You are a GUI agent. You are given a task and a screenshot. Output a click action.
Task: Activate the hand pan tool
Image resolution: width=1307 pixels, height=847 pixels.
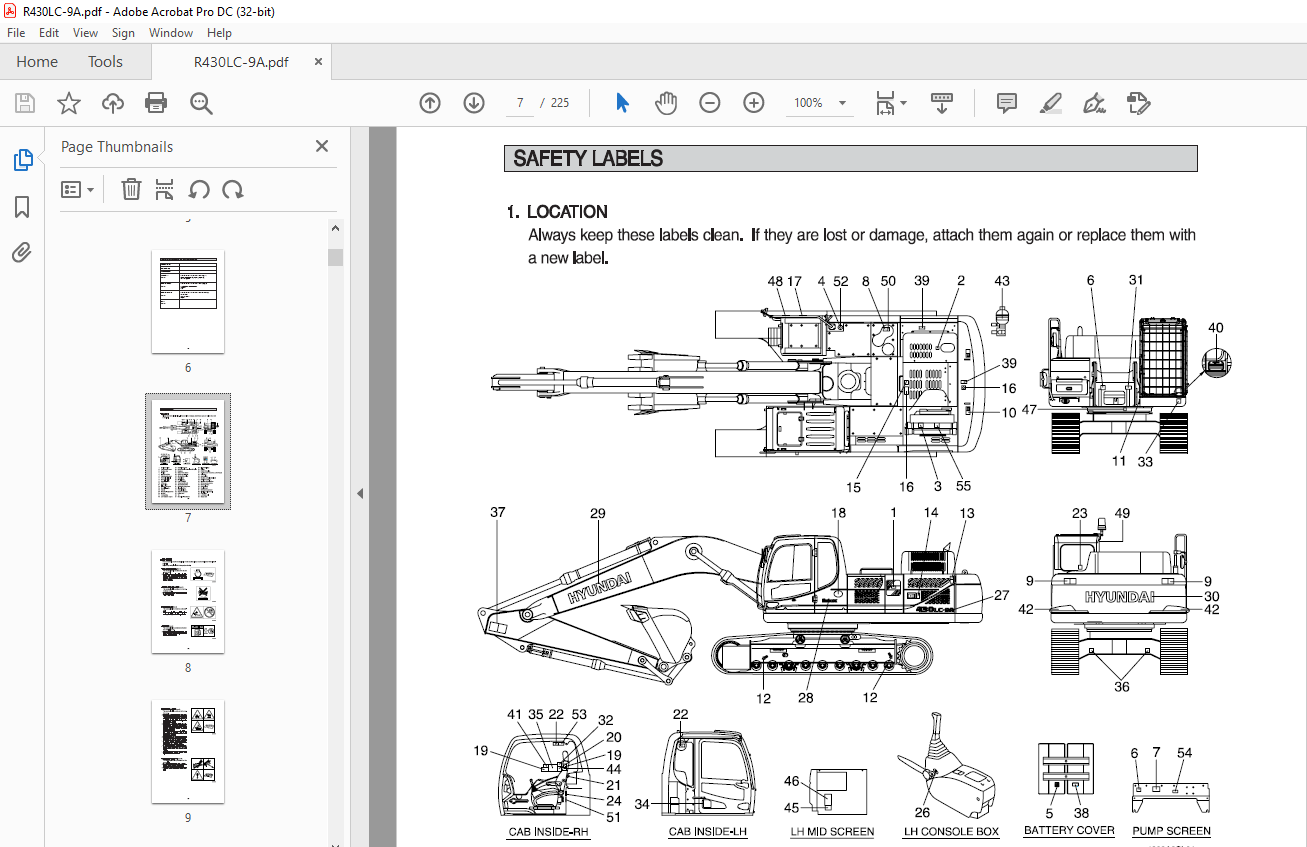tap(666, 103)
